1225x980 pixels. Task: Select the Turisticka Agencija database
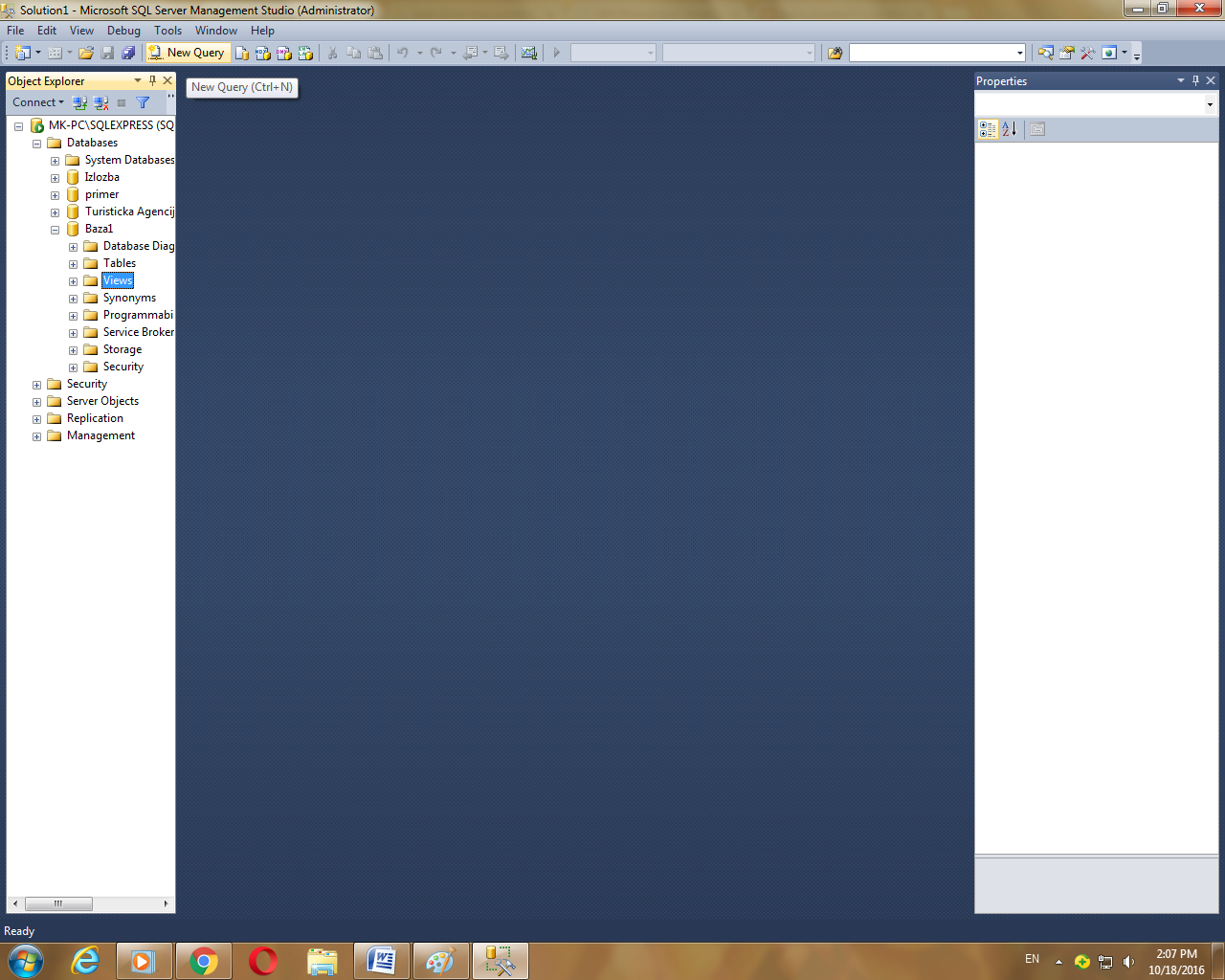pos(129,212)
